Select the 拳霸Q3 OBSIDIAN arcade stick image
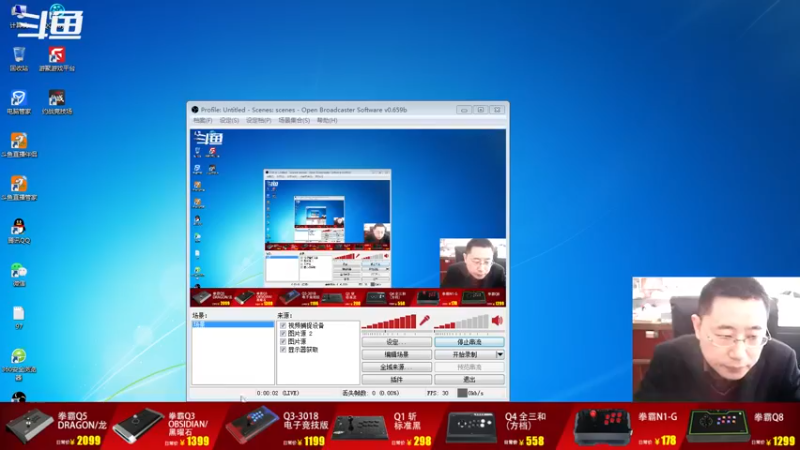Screen dimensions: 800x450 [x=138, y=426]
